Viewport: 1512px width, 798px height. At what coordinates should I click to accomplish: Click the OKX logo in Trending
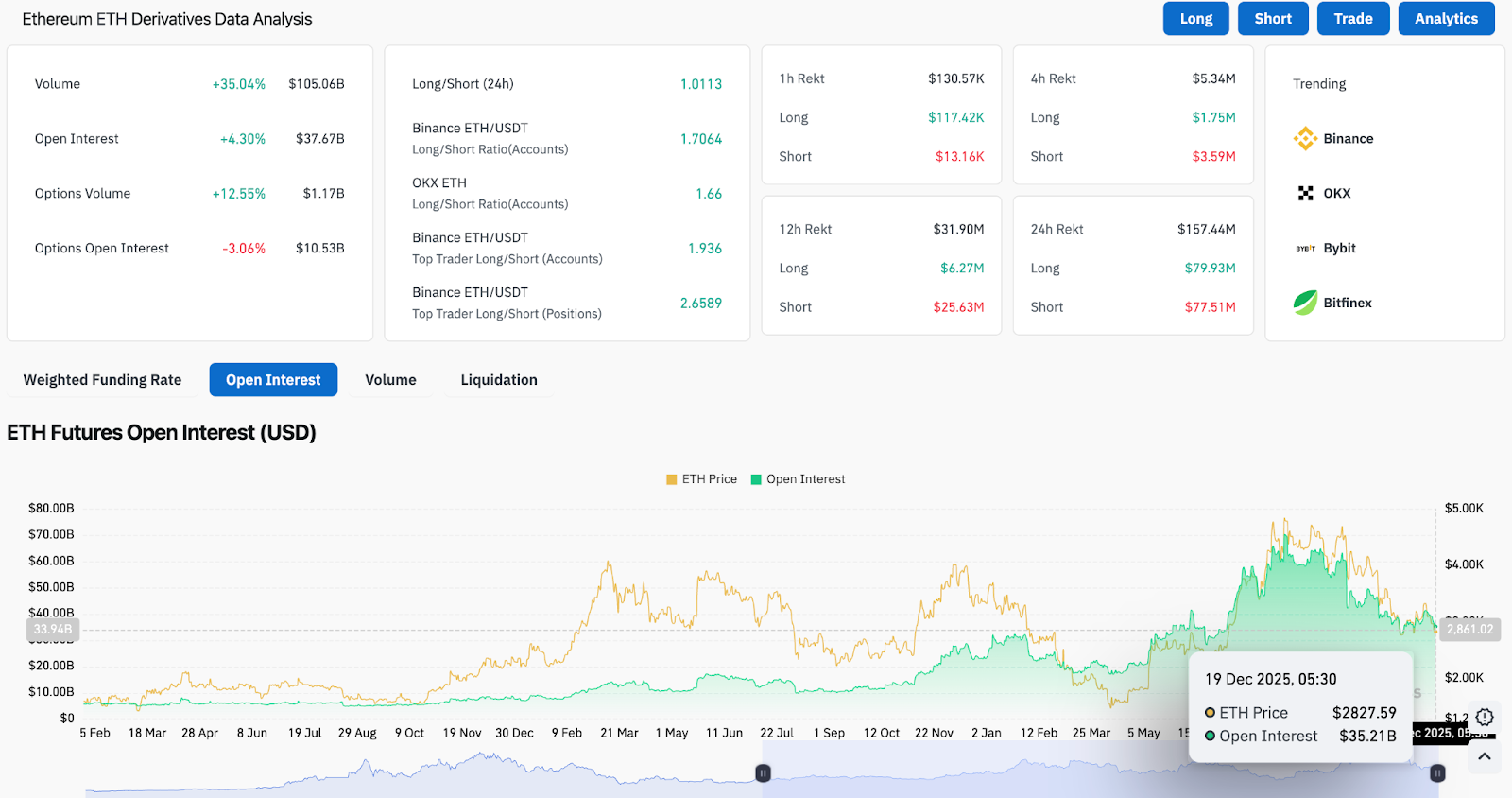pos(1305,194)
